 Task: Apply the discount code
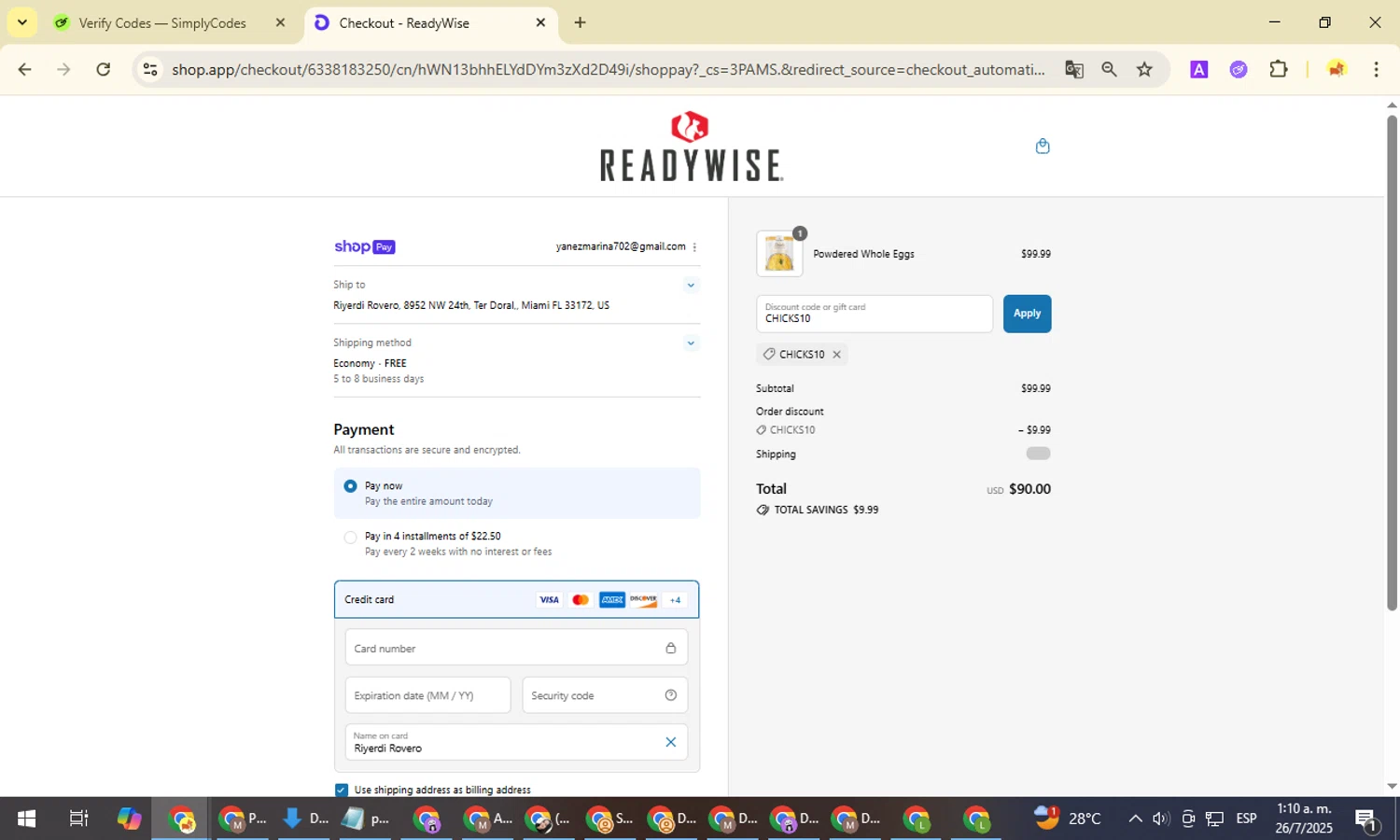click(x=1027, y=314)
